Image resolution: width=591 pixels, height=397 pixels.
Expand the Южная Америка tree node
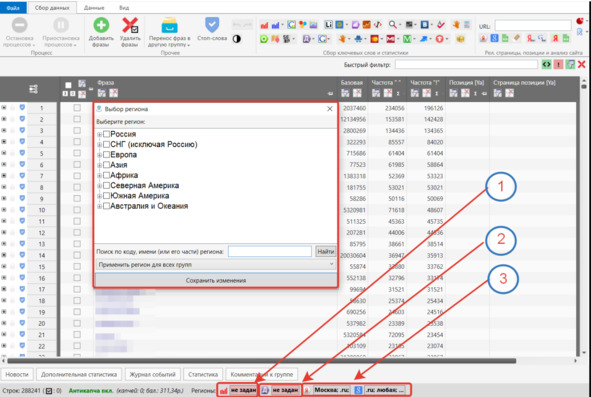100,196
